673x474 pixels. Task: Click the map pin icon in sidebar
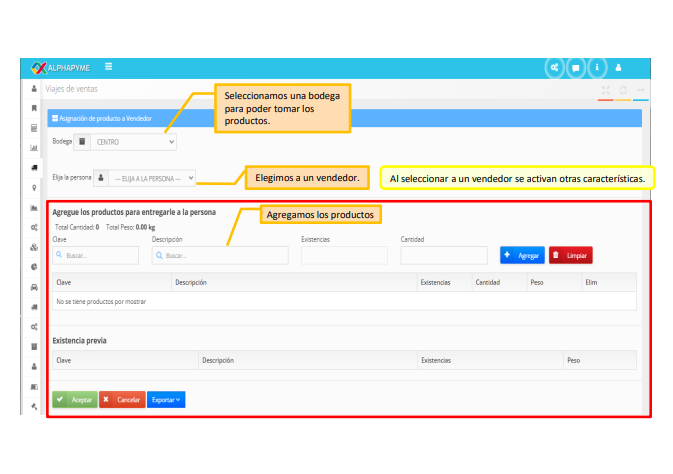[x=34, y=187]
